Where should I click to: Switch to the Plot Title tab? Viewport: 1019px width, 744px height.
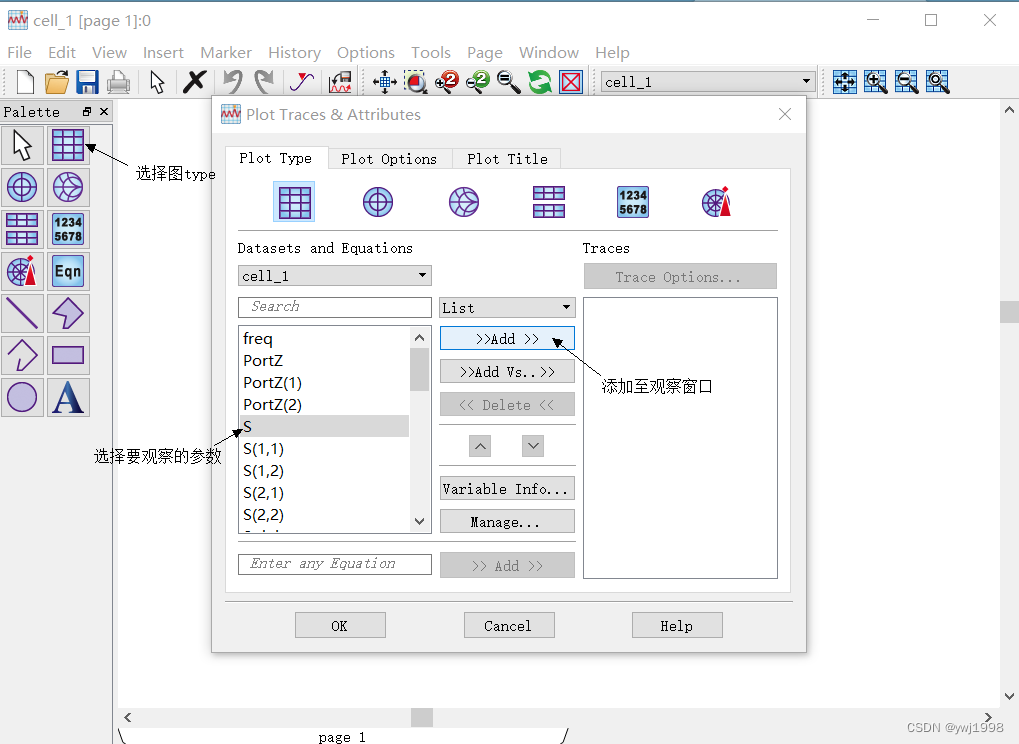tap(507, 159)
